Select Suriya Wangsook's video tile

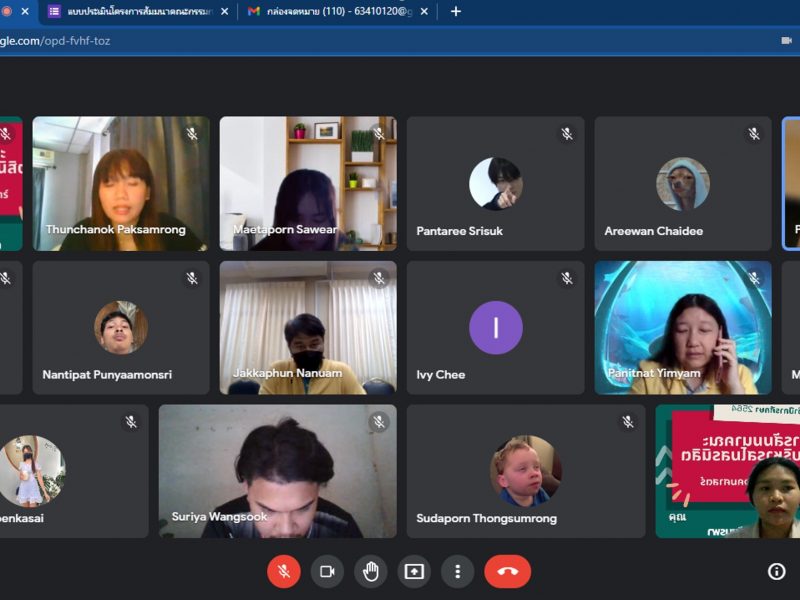point(277,470)
